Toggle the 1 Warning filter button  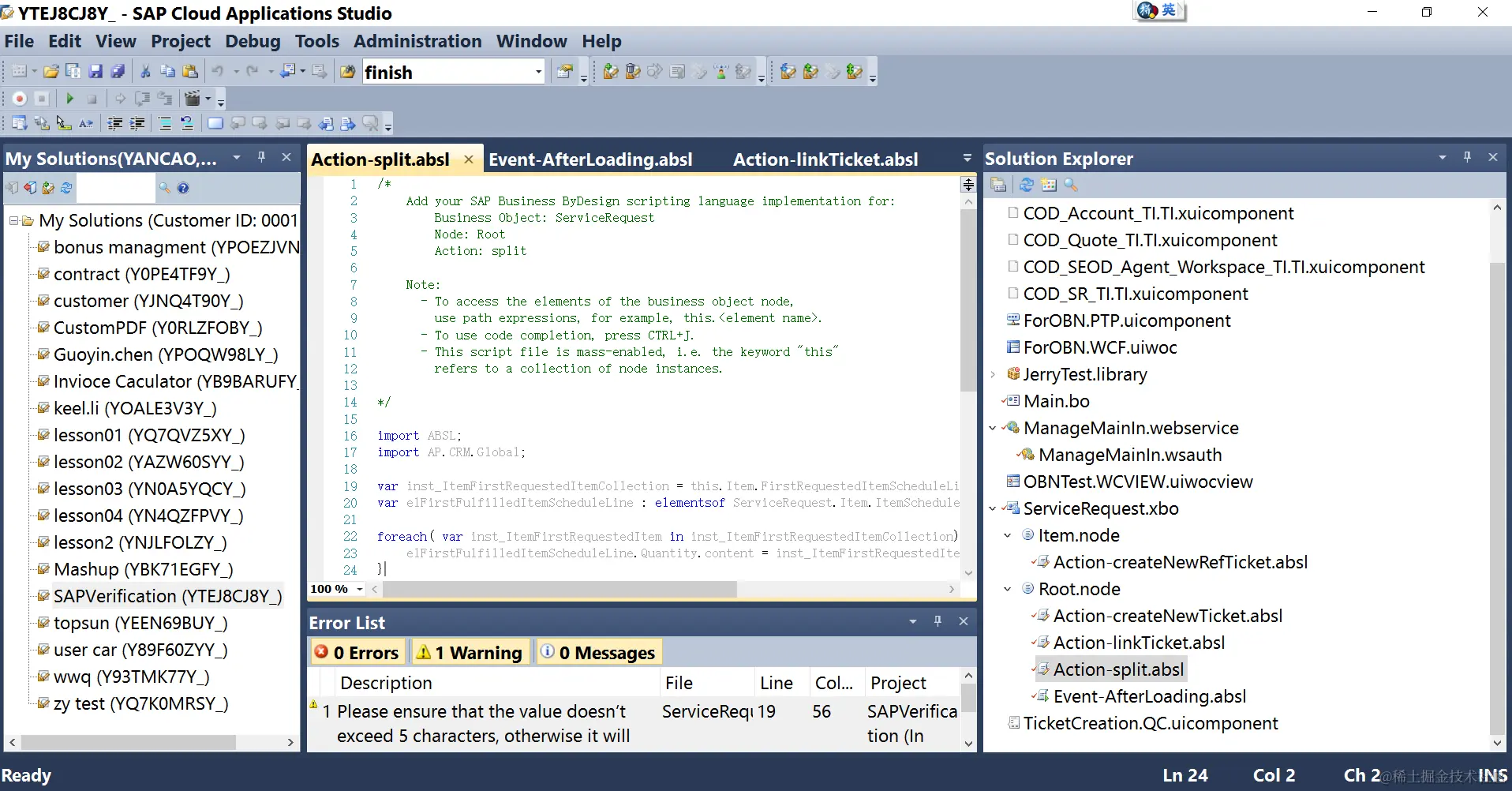[x=470, y=653]
